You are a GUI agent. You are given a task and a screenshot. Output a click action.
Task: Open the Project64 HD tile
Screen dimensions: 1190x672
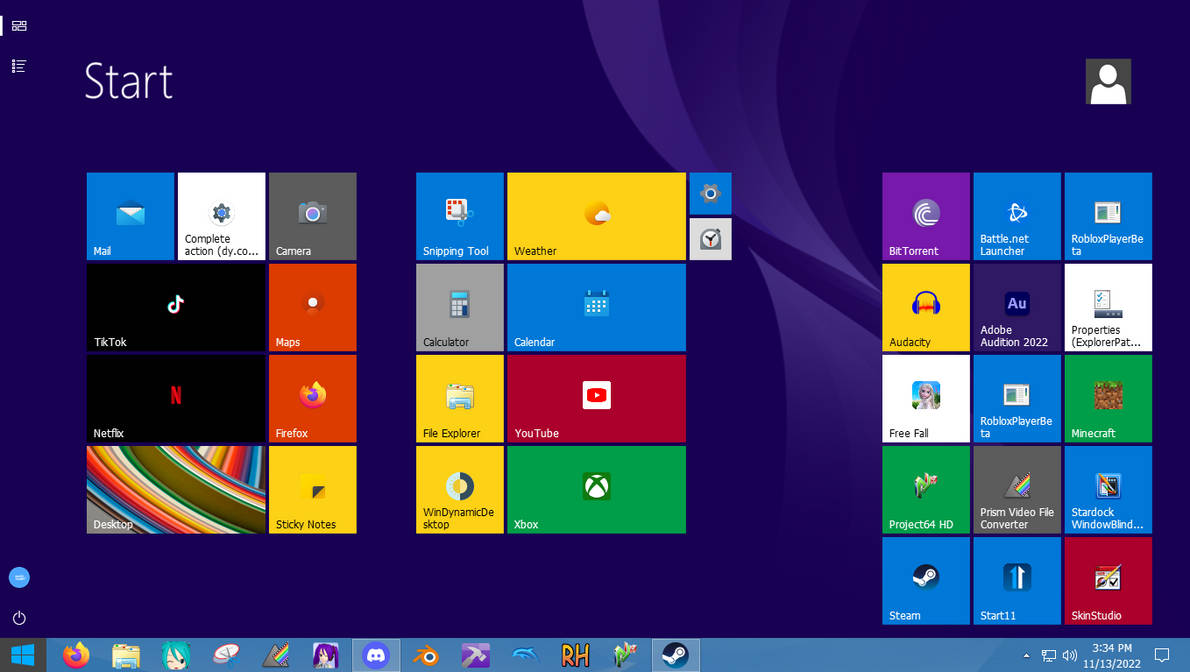(x=926, y=490)
